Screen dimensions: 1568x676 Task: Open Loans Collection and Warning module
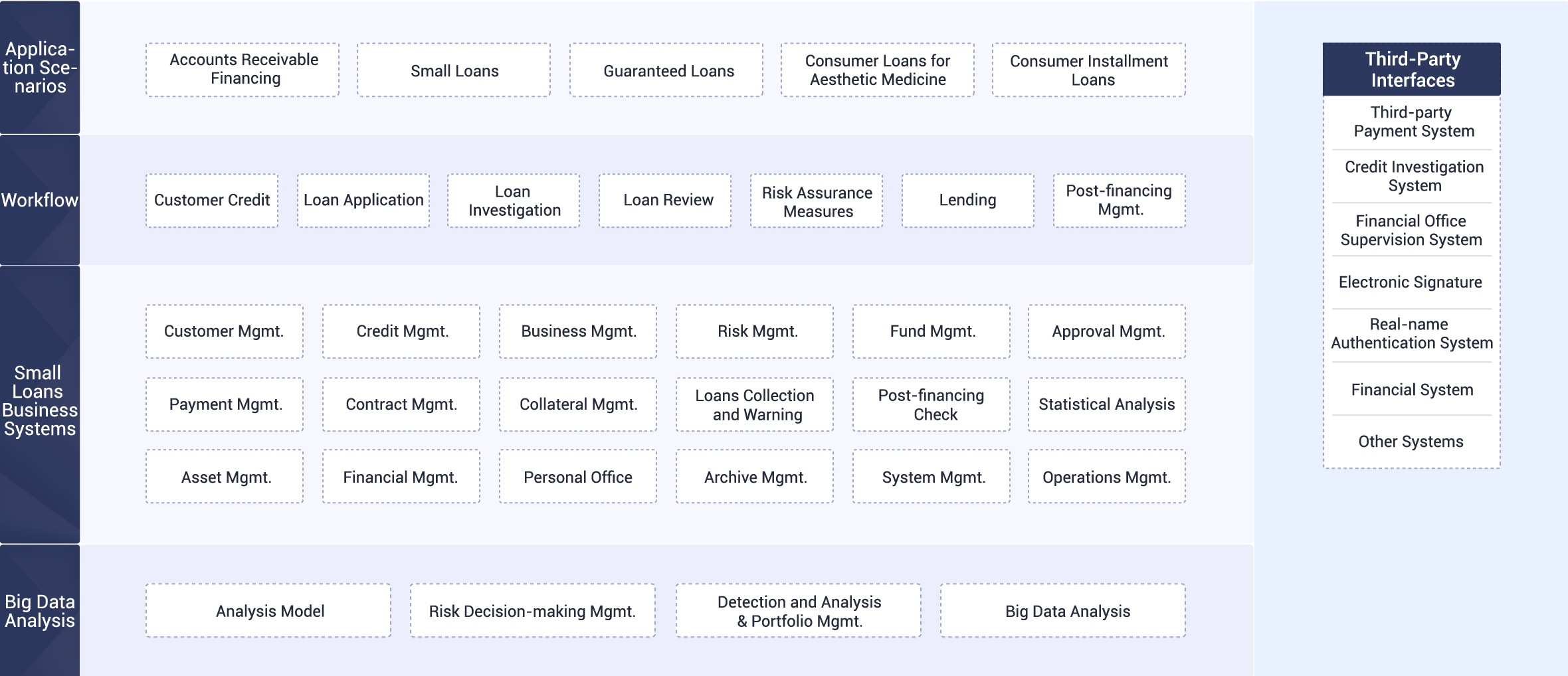pyautogui.click(x=755, y=404)
